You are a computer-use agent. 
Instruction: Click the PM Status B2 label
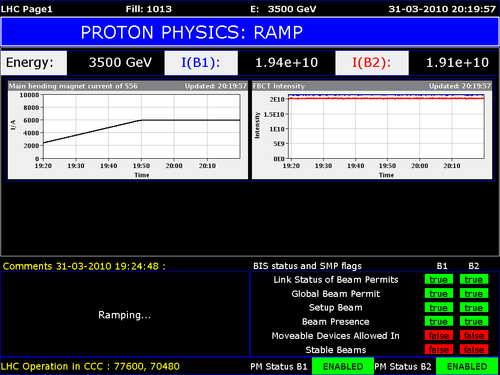(x=403, y=367)
